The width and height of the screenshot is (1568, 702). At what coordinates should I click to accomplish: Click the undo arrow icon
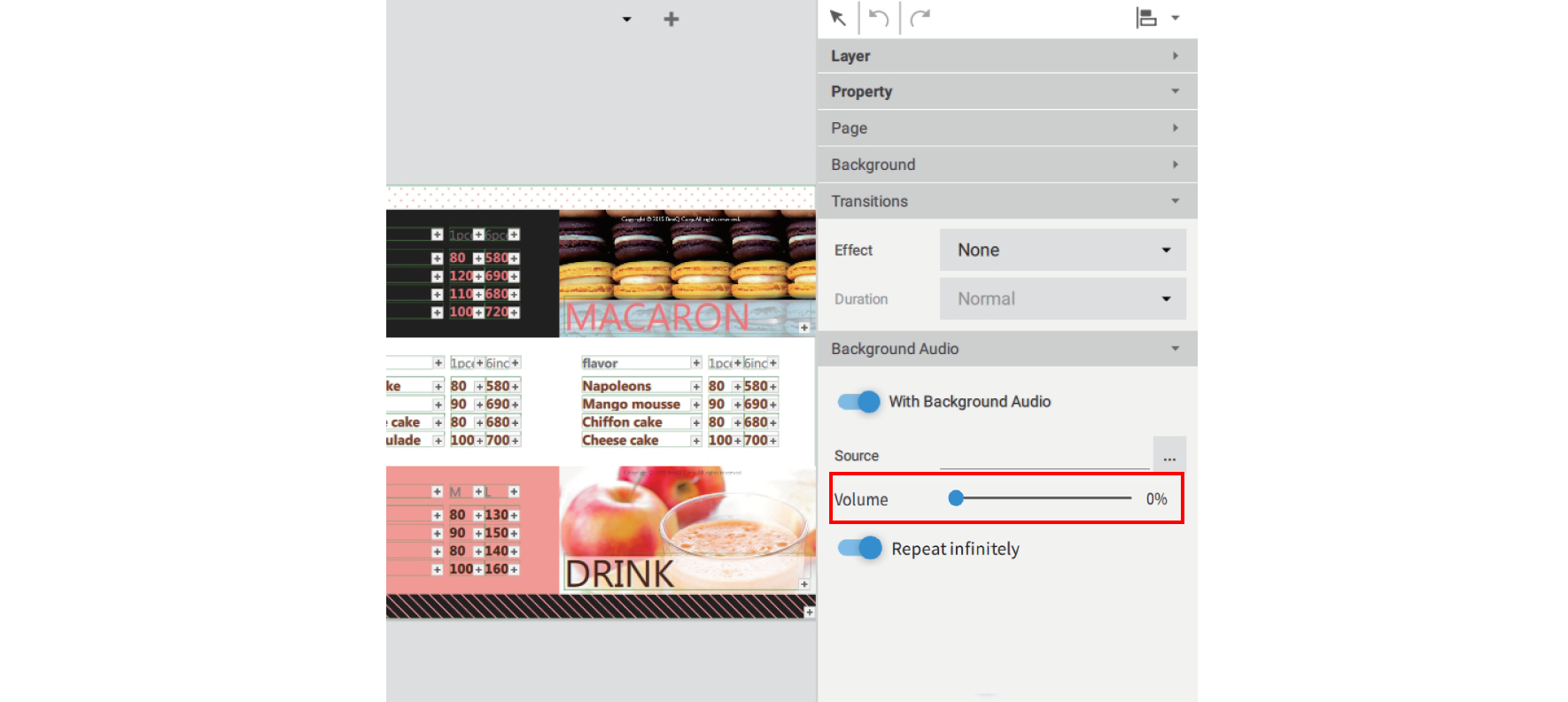(878, 18)
